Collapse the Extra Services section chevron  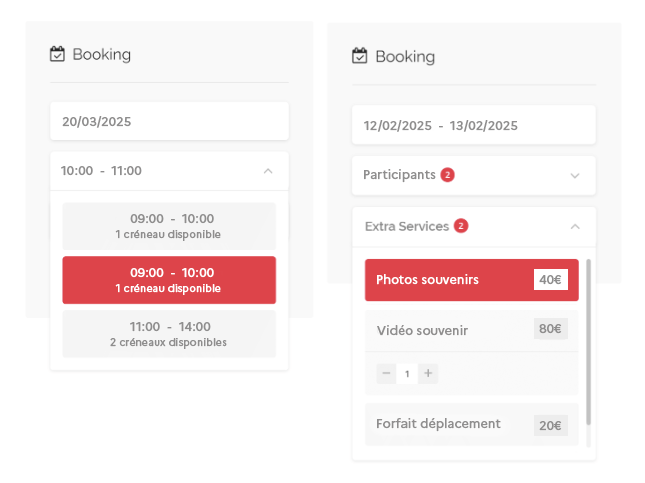pyautogui.click(x=575, y=227)
